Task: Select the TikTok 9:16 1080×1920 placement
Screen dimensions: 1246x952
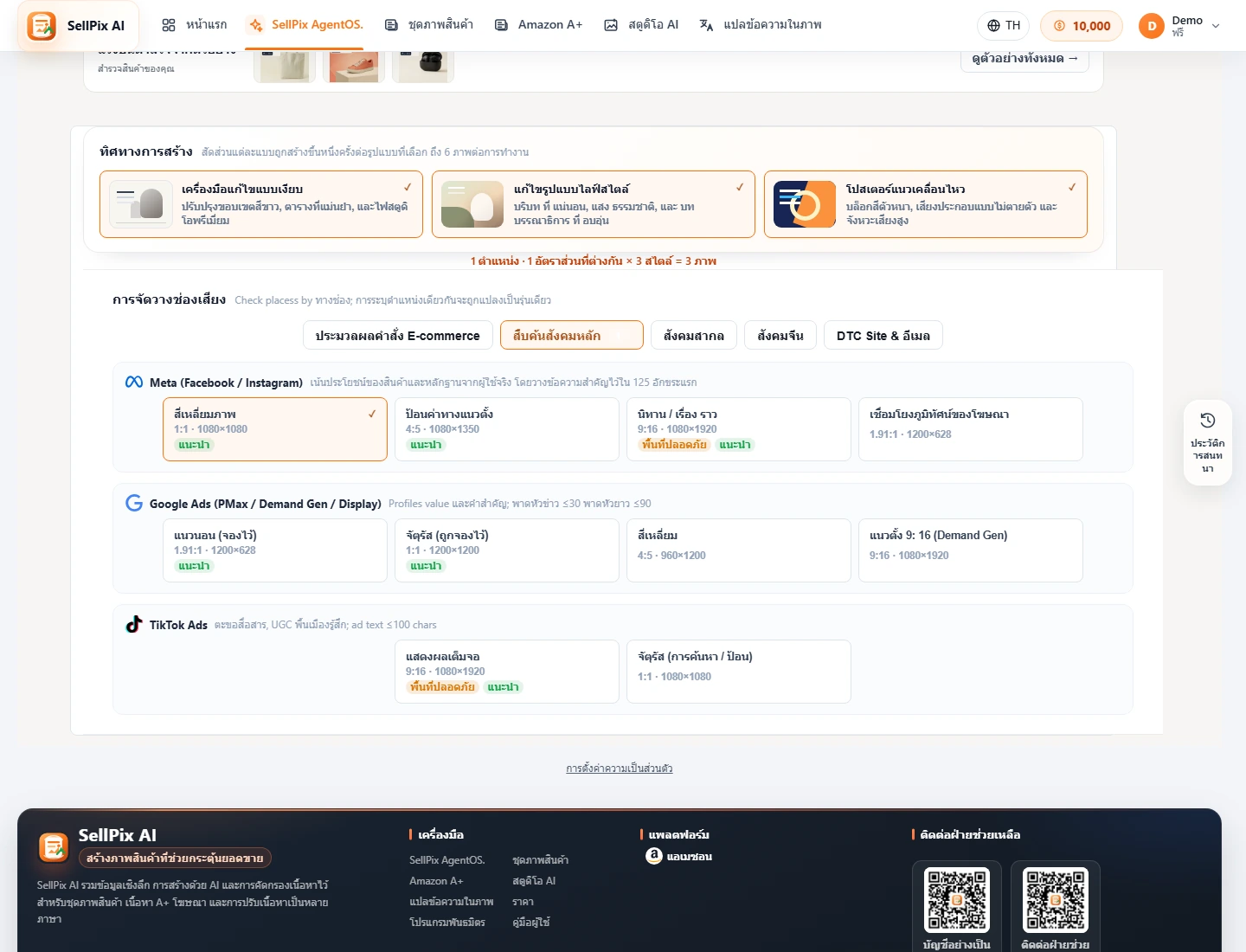Action: (x=507, y=672)
